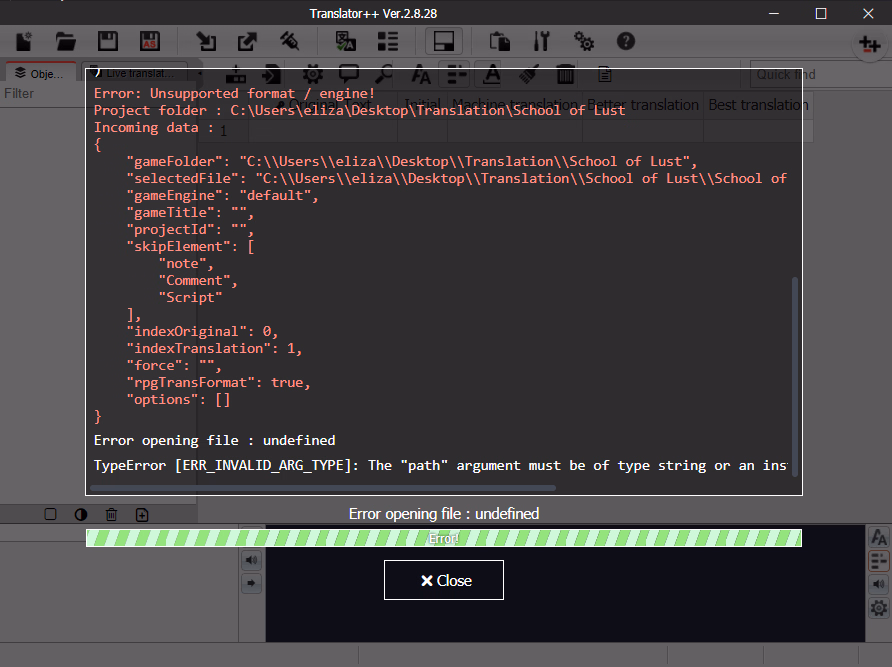892x667 pixels.
Task: Click the New Project icon
Action: (26, 41)
